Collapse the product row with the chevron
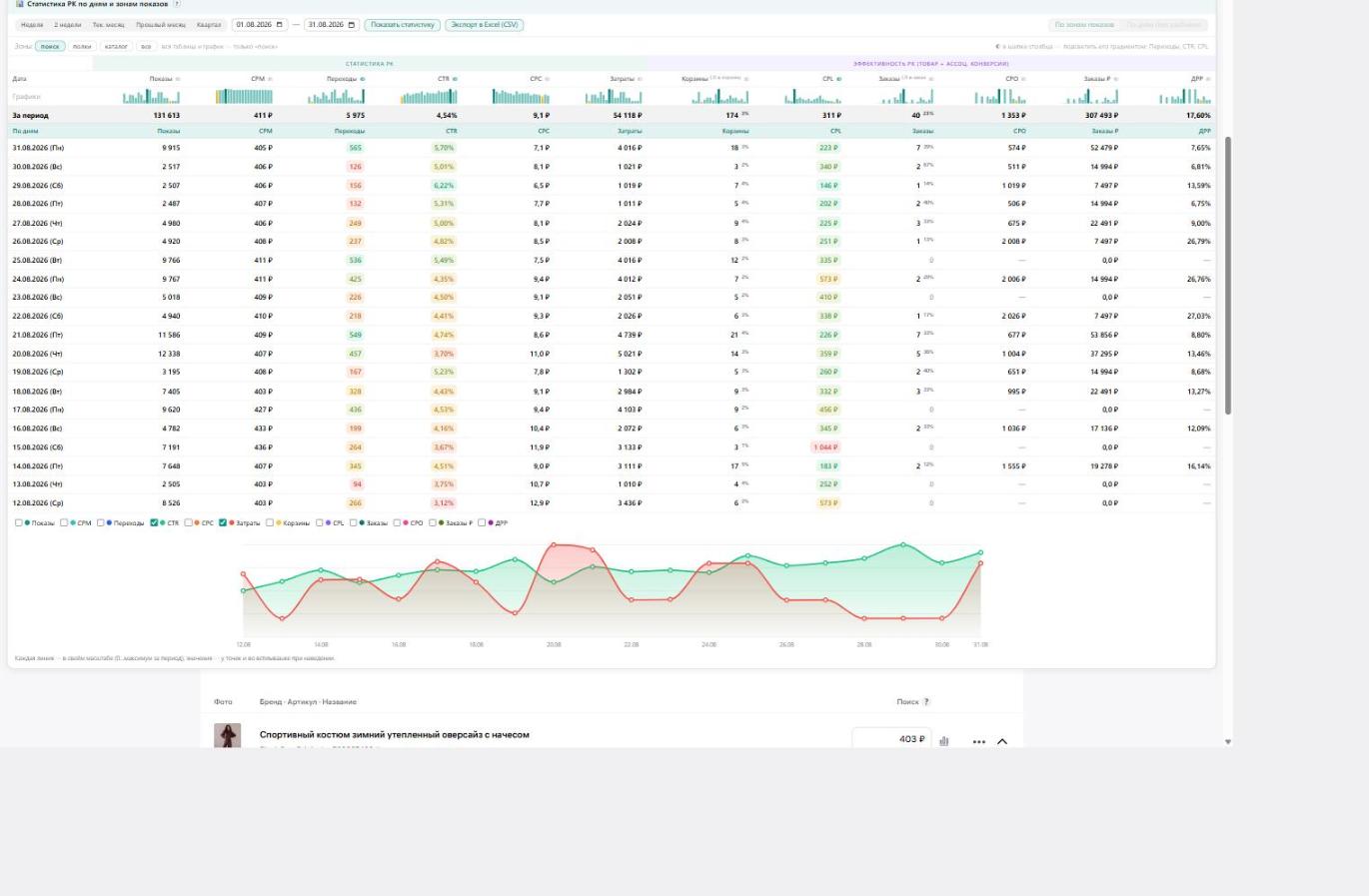1369x896 pixels. (x=1002, y=741)
